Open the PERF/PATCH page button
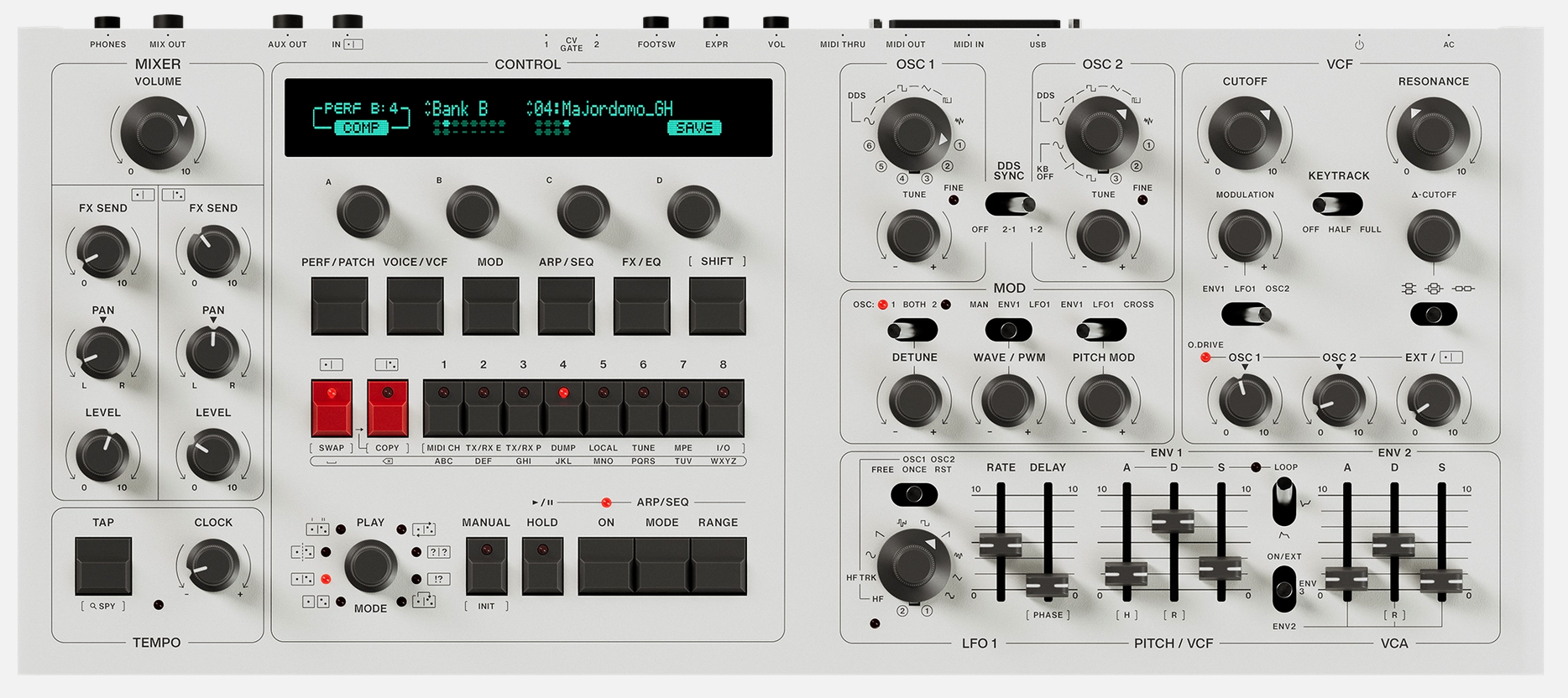 [339, 306]
